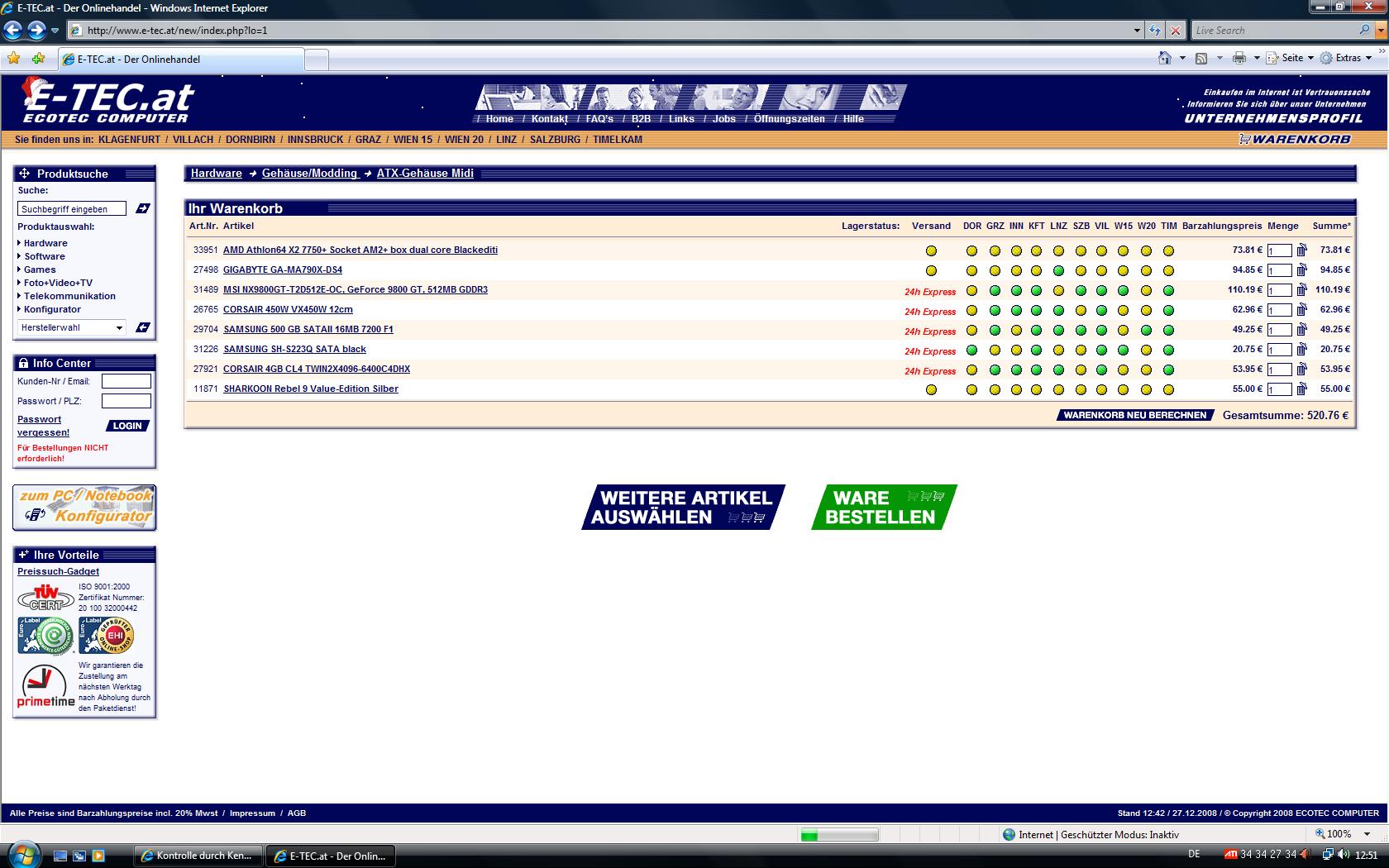This screenshot has height=868, width=1389.
Task: Click the IE back arrow button
Action: click(x=12, y=31)
